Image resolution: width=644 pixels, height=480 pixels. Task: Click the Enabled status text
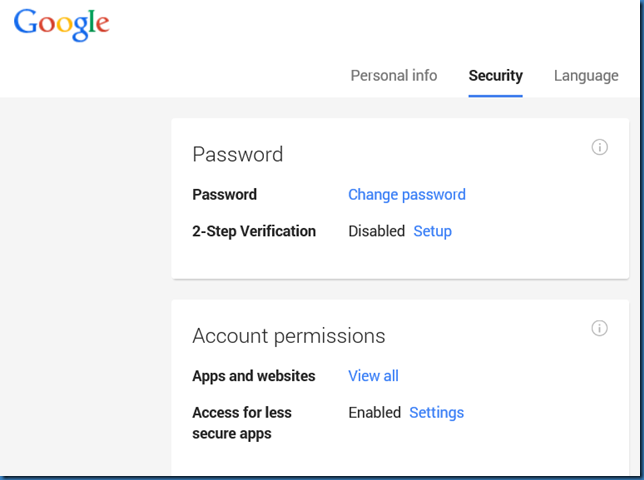tap(374, 412)
